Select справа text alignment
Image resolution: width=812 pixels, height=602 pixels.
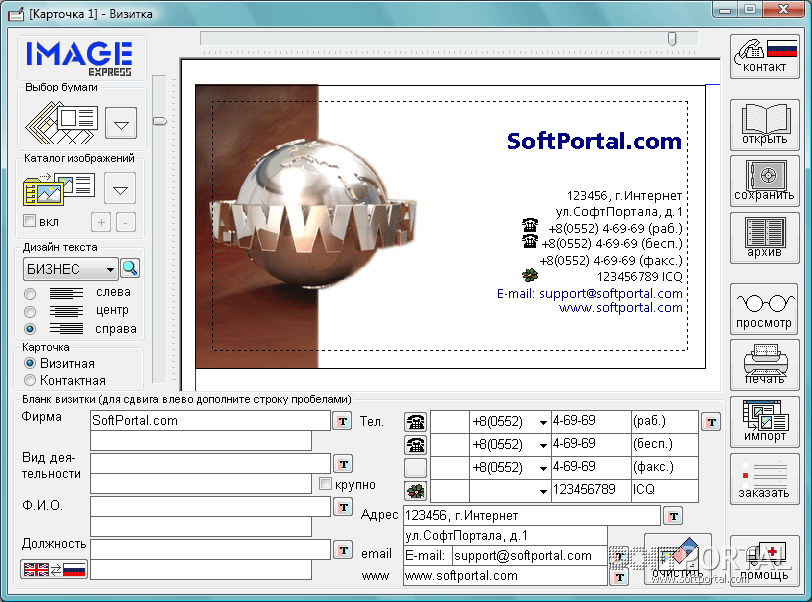(30, 328)
